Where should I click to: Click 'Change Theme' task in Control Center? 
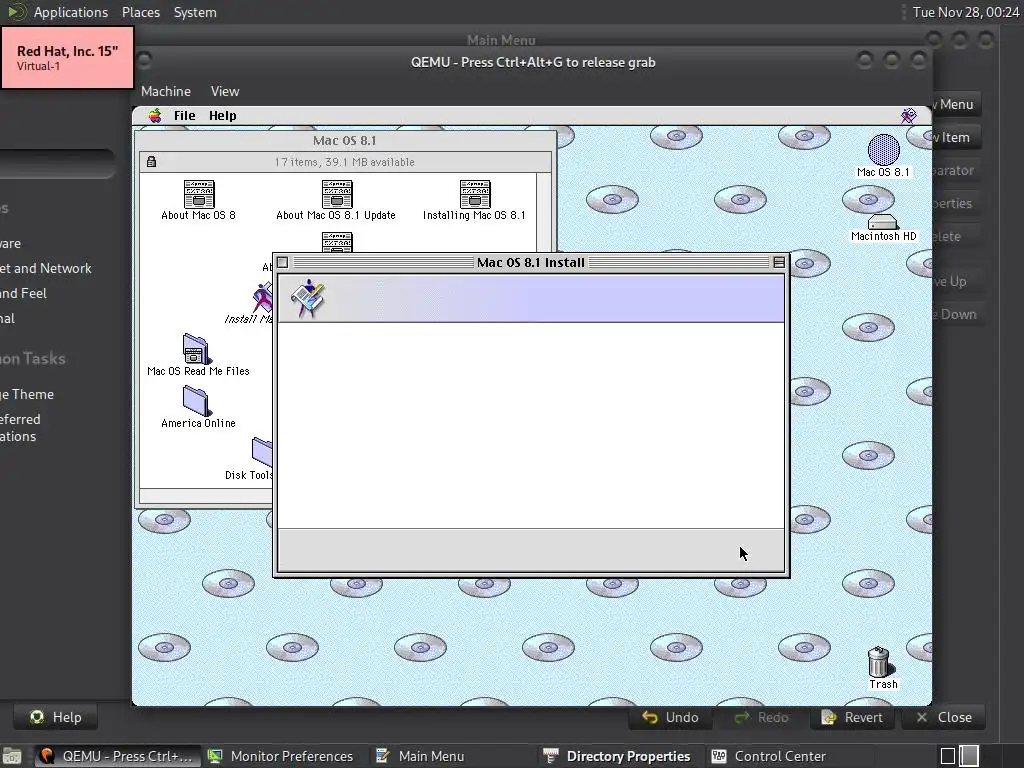(x=27, y=394)
